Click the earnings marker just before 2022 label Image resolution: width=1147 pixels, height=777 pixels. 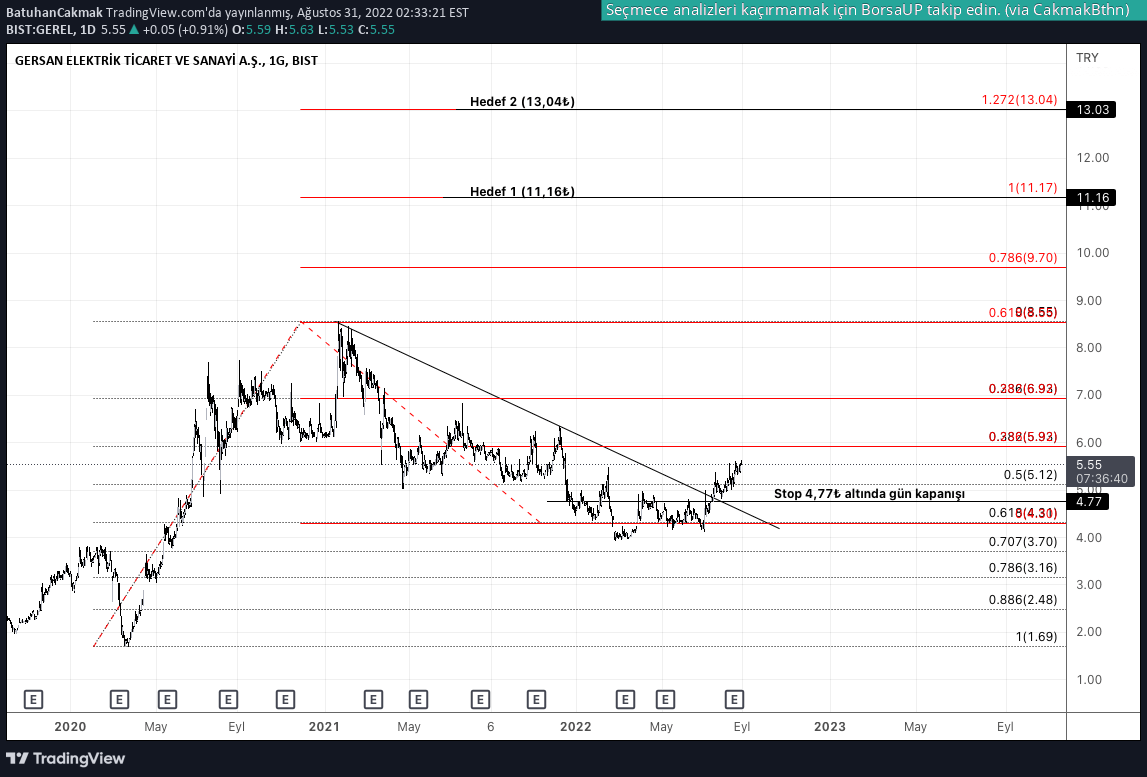coord(536,699)
